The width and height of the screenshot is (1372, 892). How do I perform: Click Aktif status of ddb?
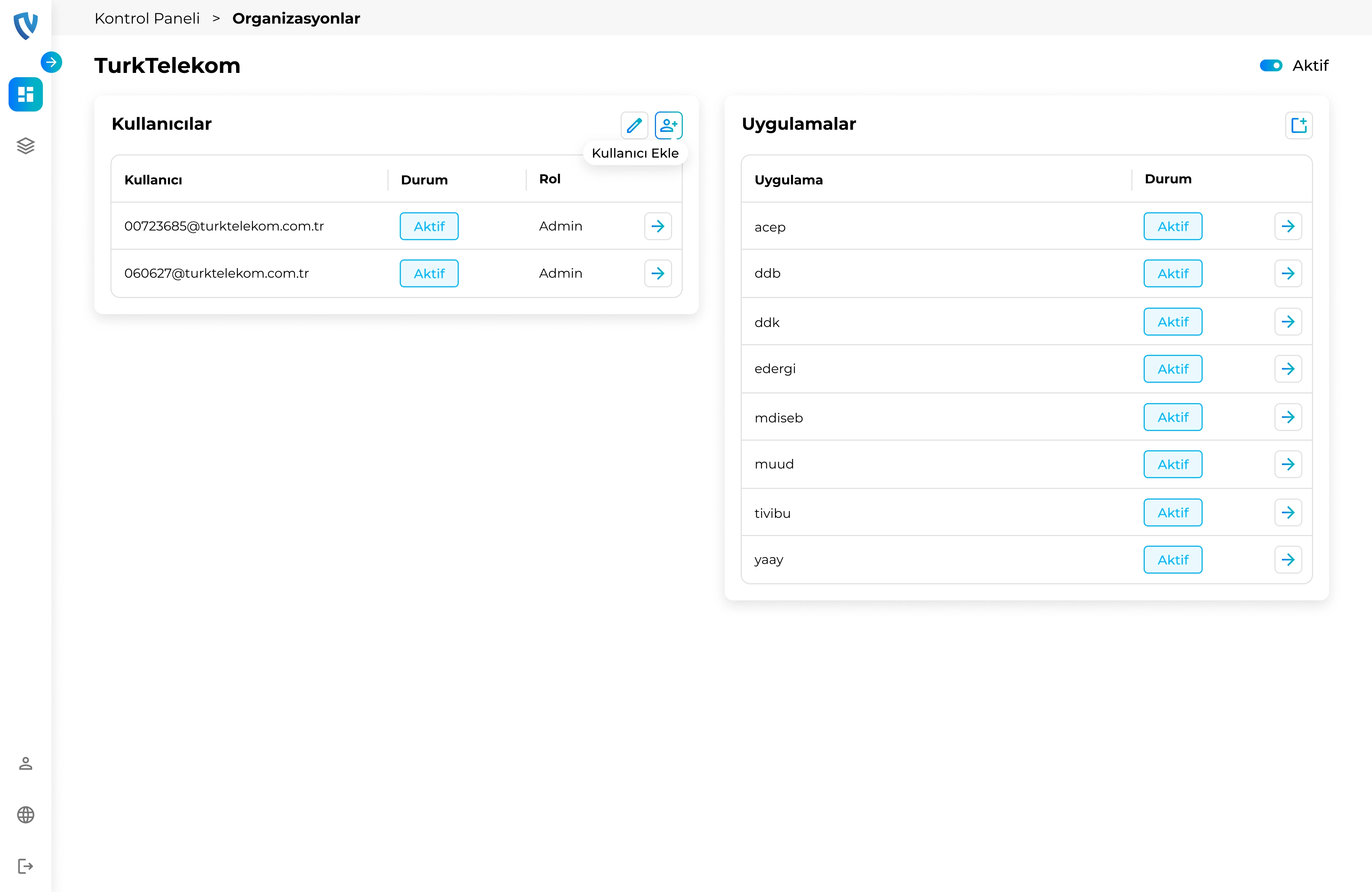click(1173, 273)
